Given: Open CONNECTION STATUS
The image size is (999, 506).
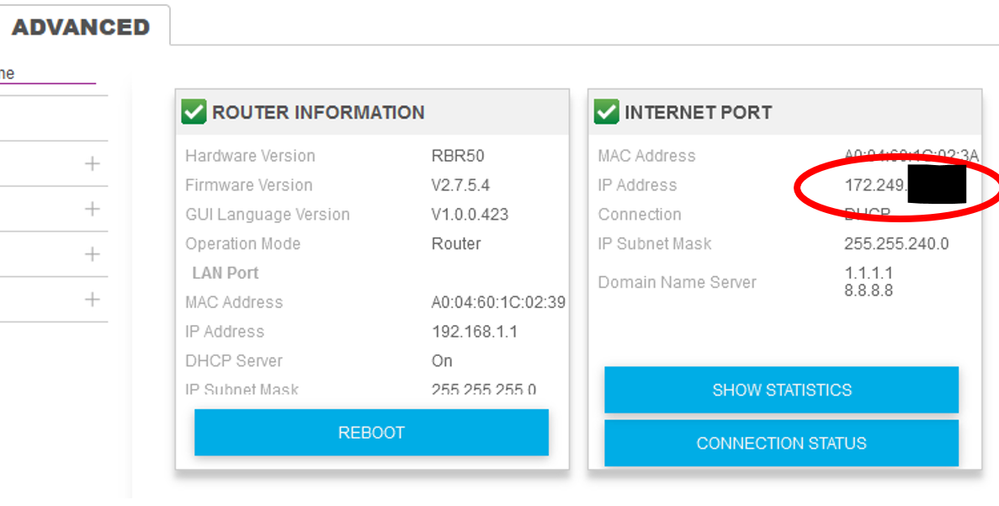Looking at the screenshot, I should tap(781, 443).
